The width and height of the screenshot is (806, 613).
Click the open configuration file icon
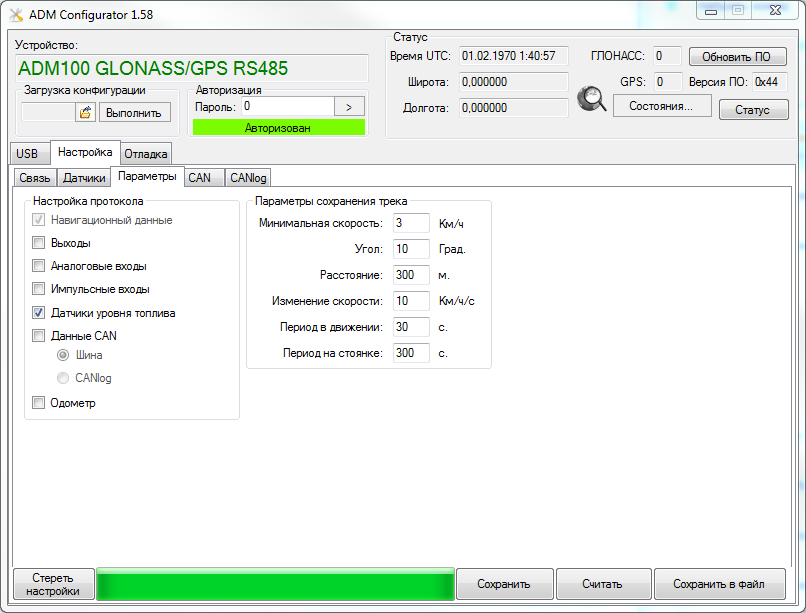point(85,112)
